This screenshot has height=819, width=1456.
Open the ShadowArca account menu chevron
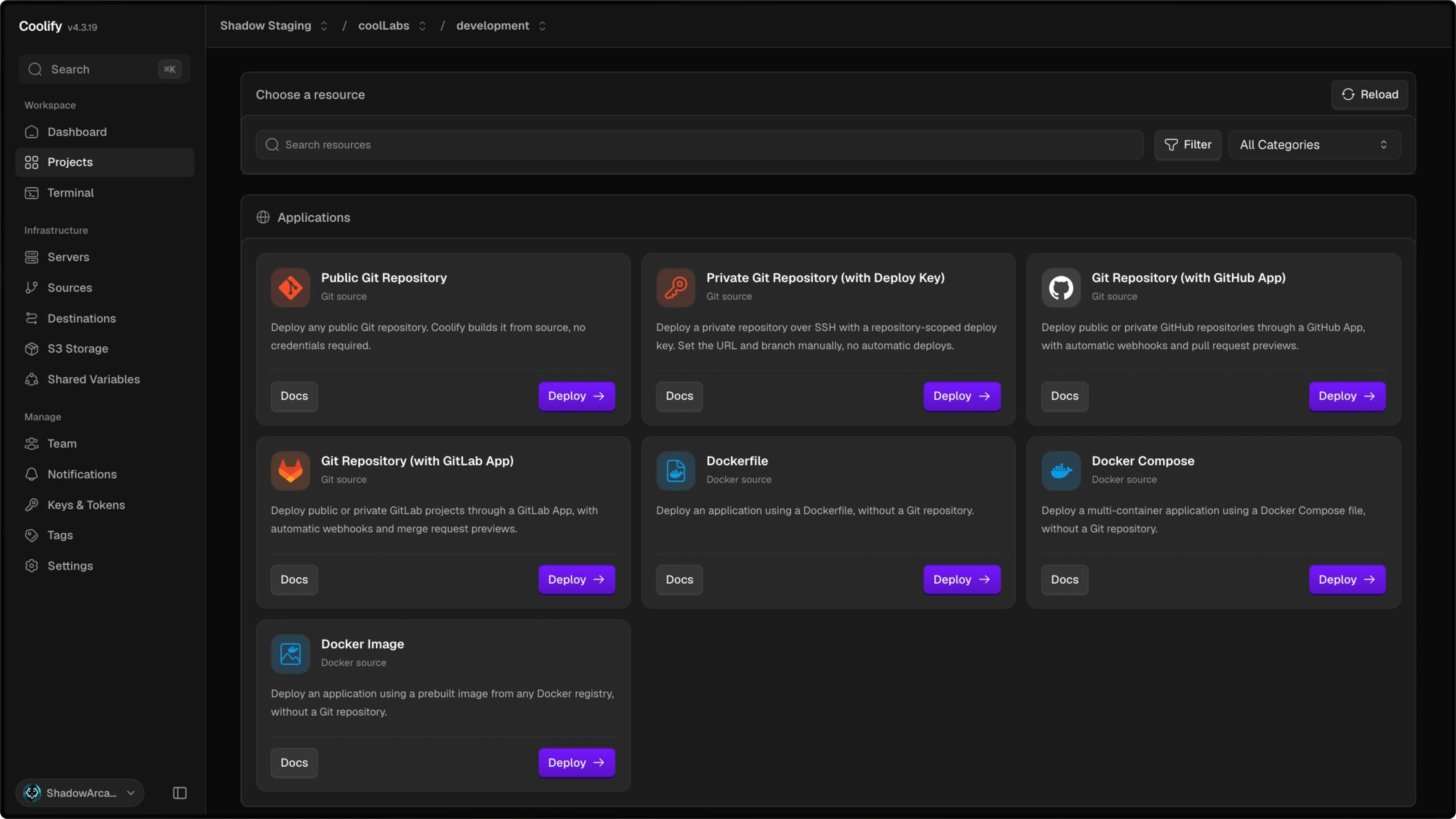[x=130, y=792]
